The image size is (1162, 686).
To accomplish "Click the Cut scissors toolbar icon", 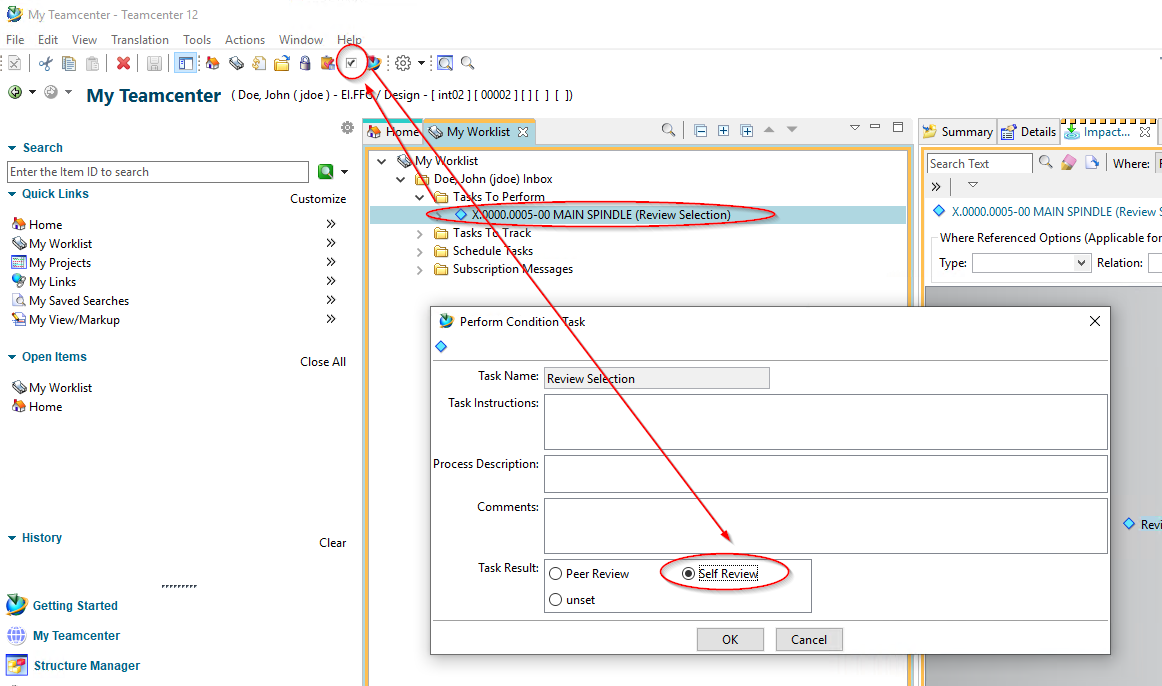I will click(45, 63).
